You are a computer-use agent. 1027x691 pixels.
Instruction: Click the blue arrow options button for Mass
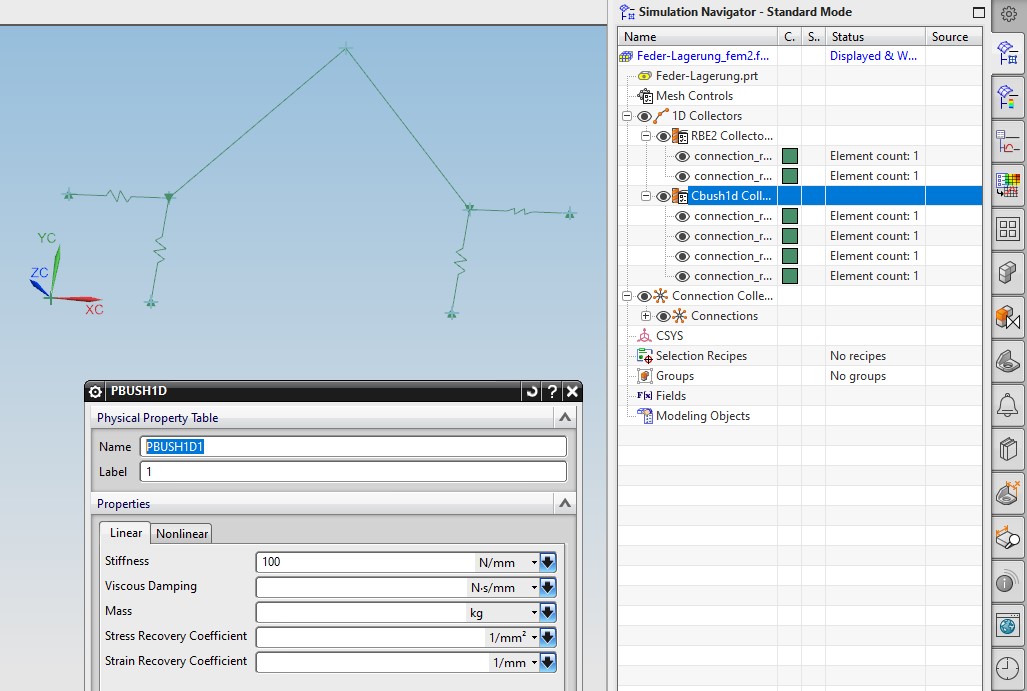coord(548,613)
